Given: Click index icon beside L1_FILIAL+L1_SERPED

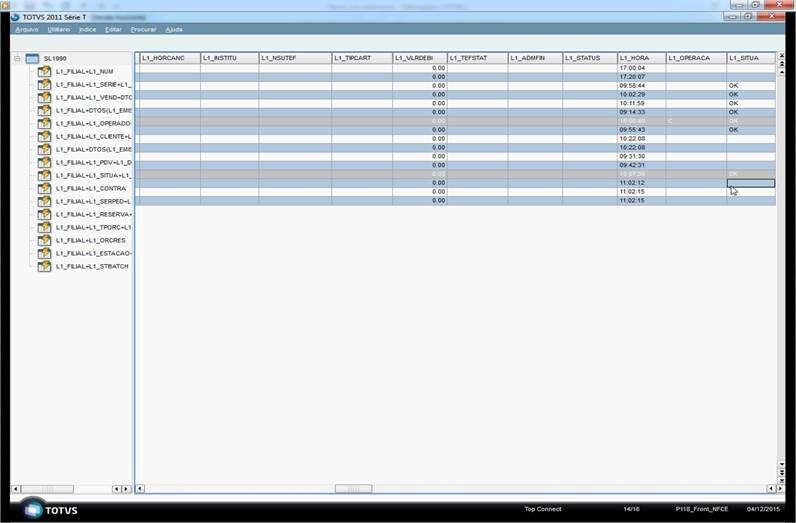Looking at the screenshot, I should pos(45,202).
